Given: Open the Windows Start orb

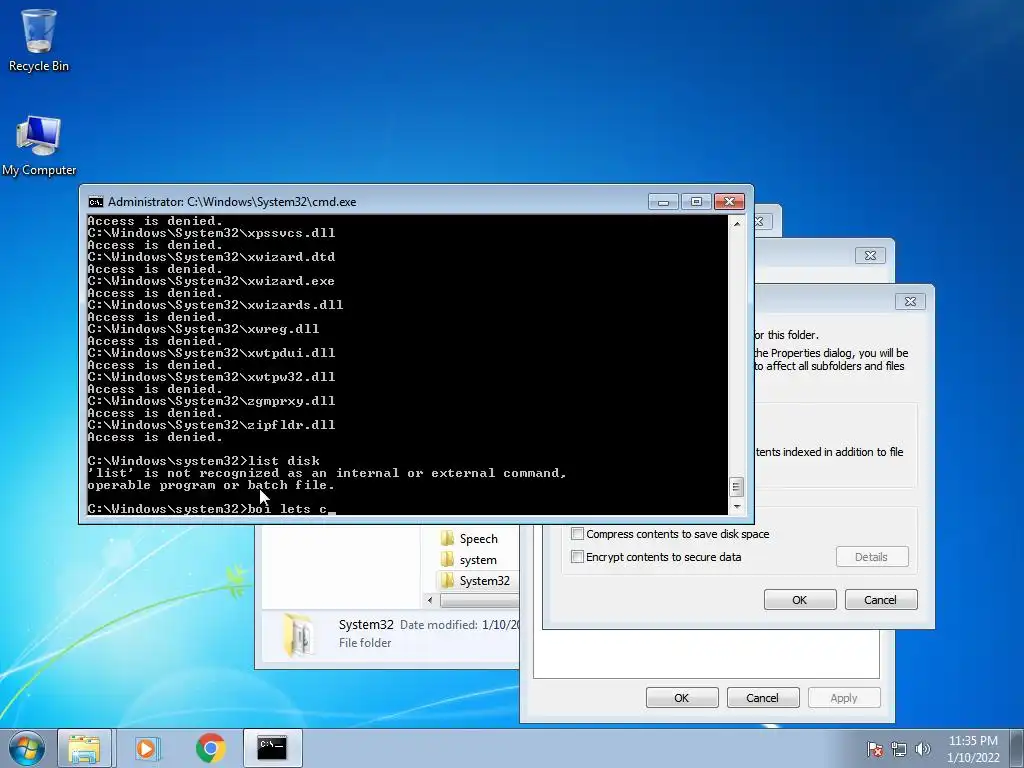Looking at the screenshot, I should pyautogui.click(x=27, y=748).
